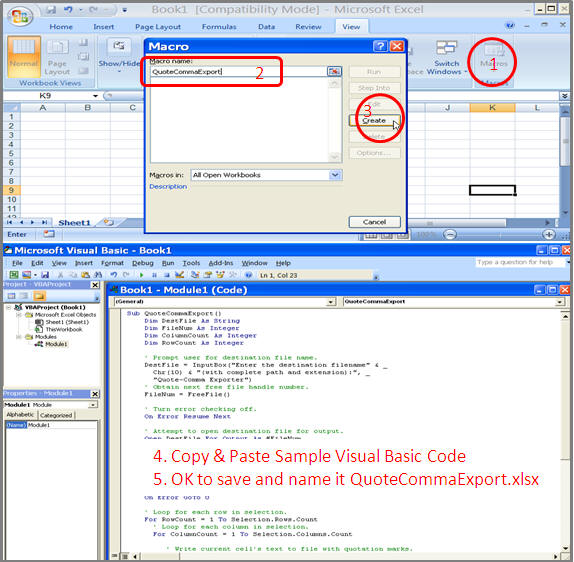Image resolution: width=574 pixels, height=562 pixels.
Task: Click the zoom in plus on slider
Action: coord(548,234)
